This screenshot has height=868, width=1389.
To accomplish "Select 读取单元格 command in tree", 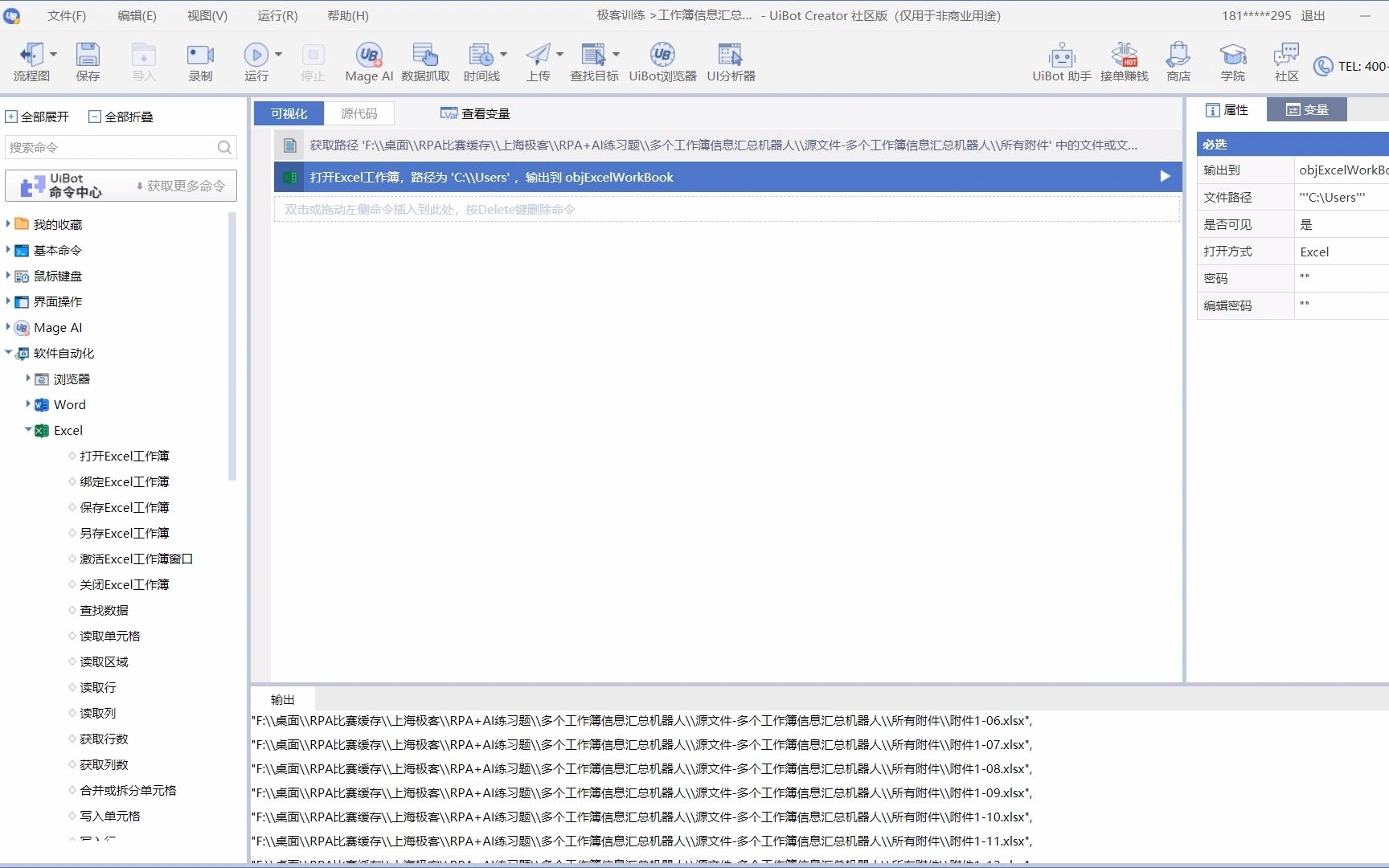I will pyautogui.click(x=110, y=635).
